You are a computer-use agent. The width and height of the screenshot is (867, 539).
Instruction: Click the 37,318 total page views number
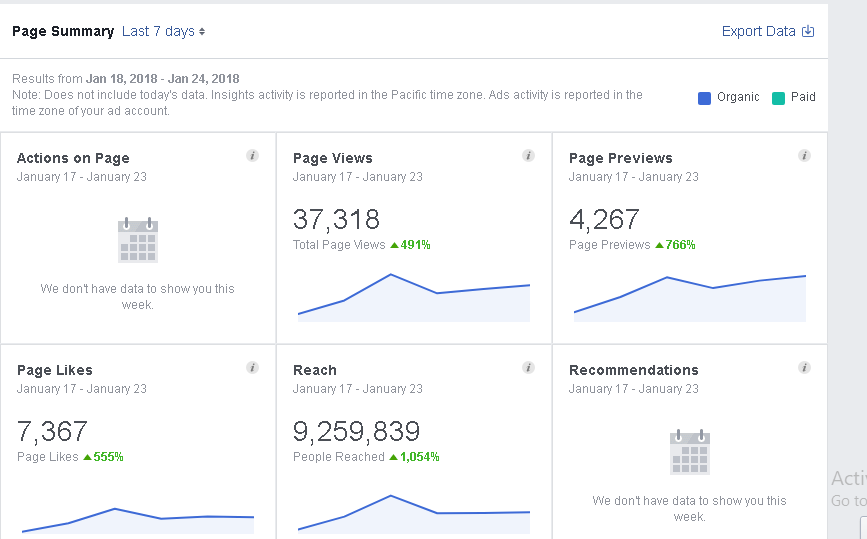point(336,219)
